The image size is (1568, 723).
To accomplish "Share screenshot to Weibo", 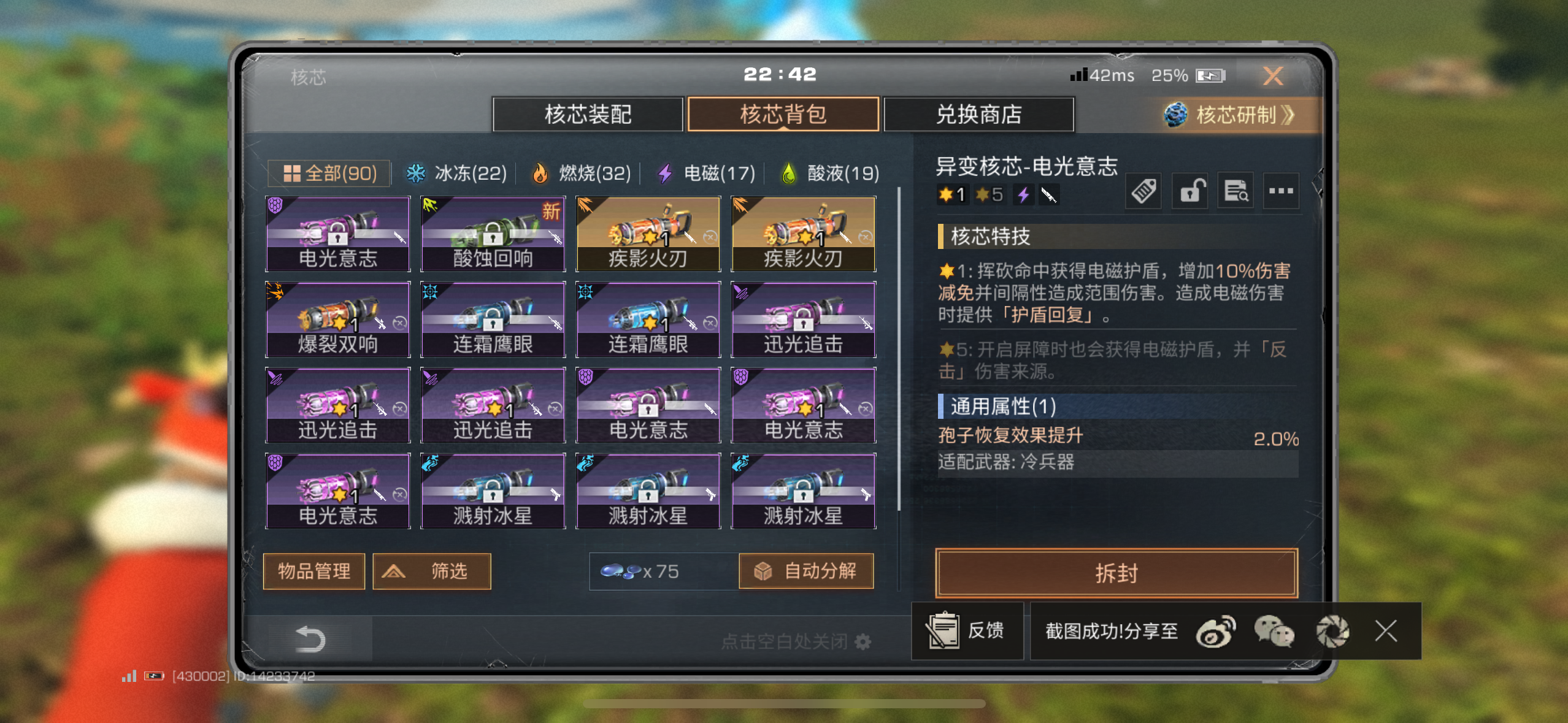I will (x=1215, y=632).
